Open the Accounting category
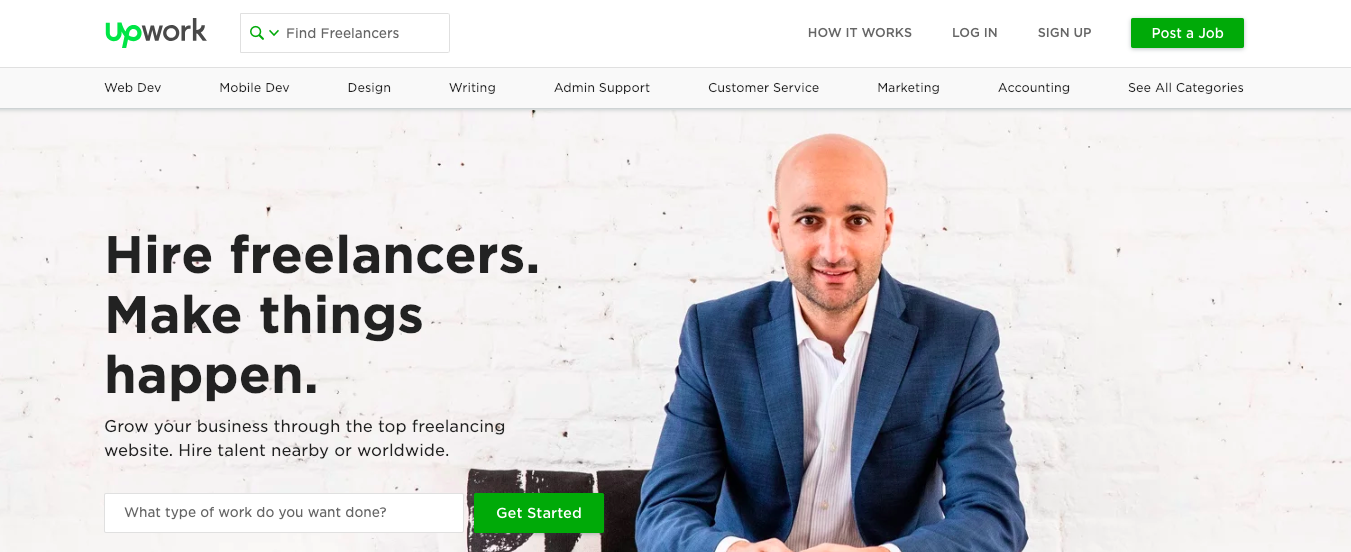This screenshot has width=1351, height=552. [x=1034, y=88]
